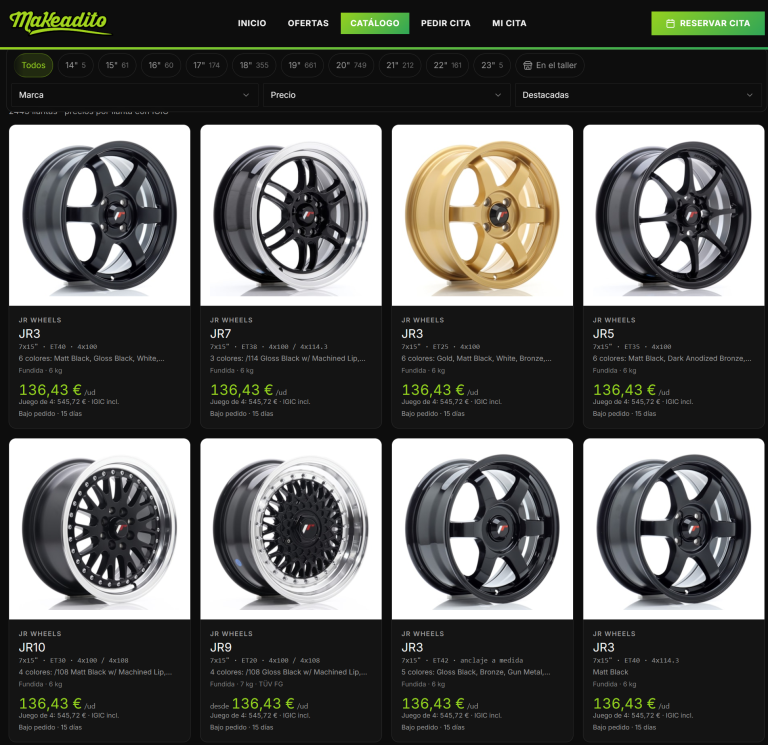768x745 pixels.
Task: Click the Makeadito logo
Action: (60, 23)
